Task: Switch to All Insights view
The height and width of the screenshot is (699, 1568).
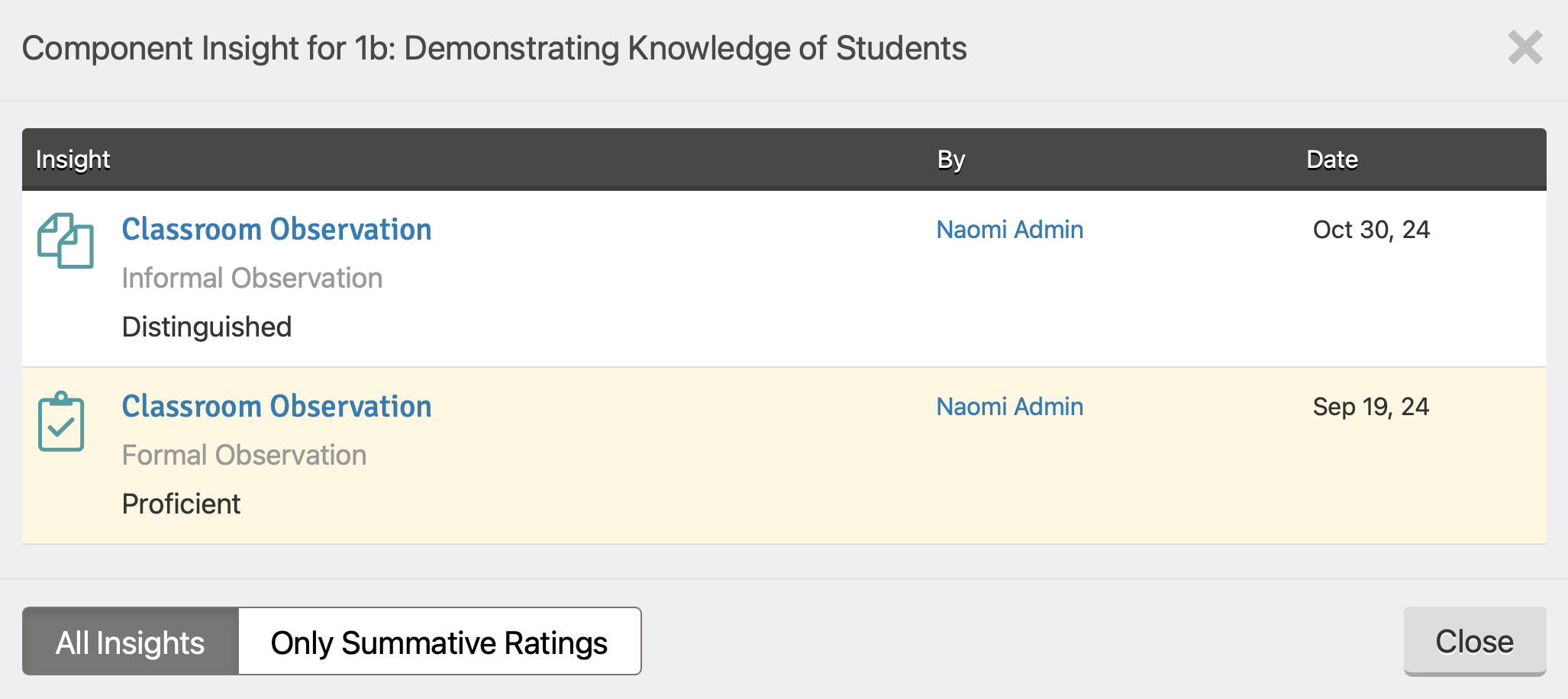Action: coord(131,641)
